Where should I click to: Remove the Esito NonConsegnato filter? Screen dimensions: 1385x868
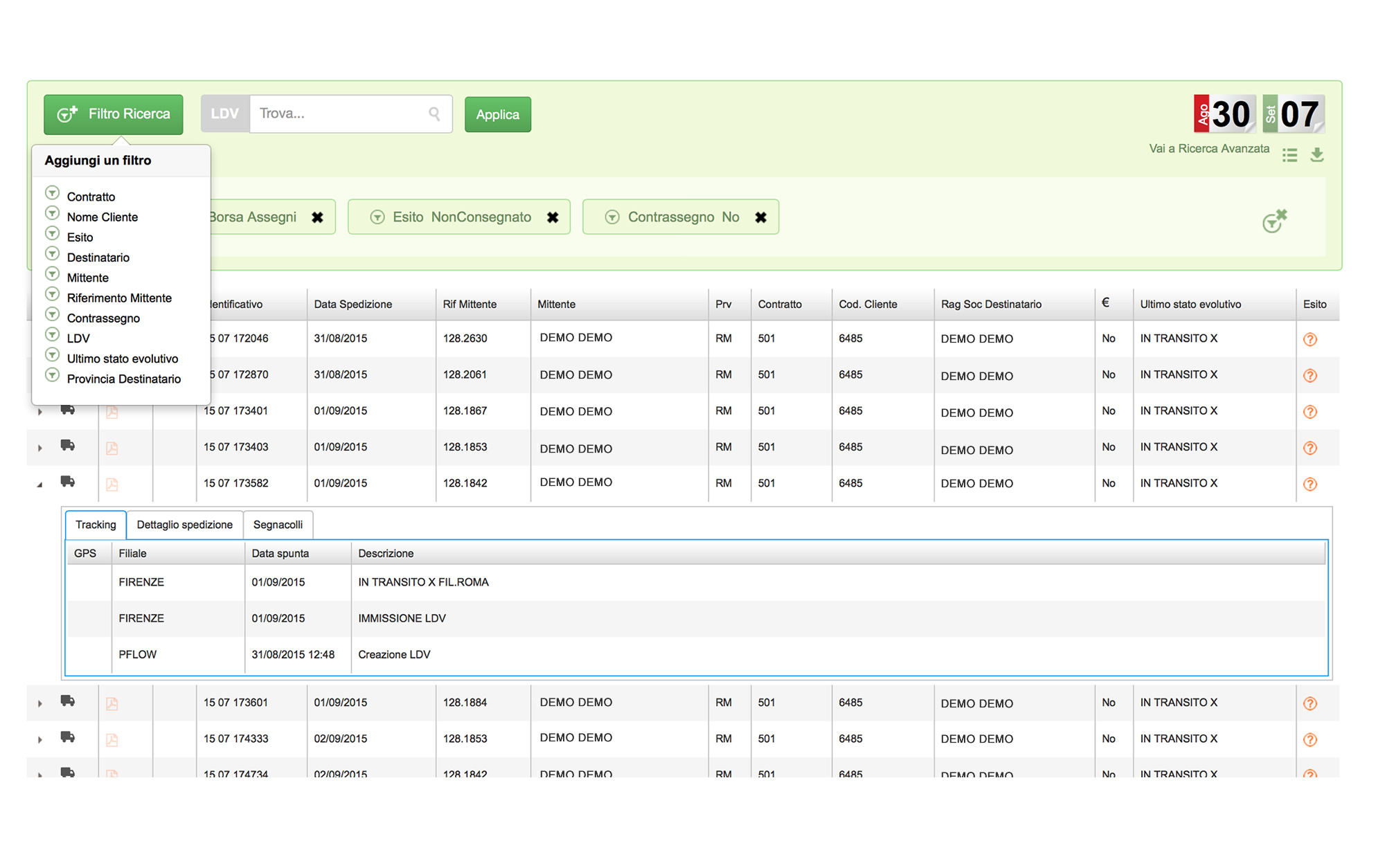click(x=553, y=217)
